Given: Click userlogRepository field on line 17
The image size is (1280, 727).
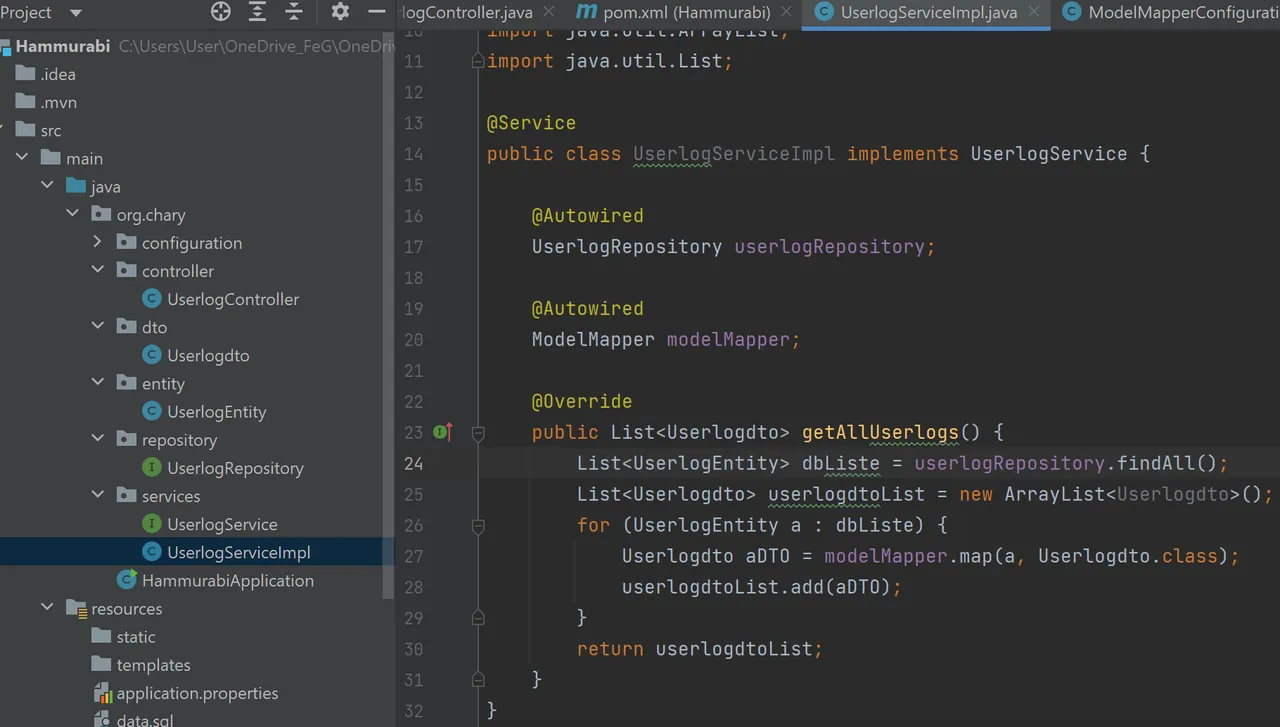Looking at the screenshot, I should (829, 247).
